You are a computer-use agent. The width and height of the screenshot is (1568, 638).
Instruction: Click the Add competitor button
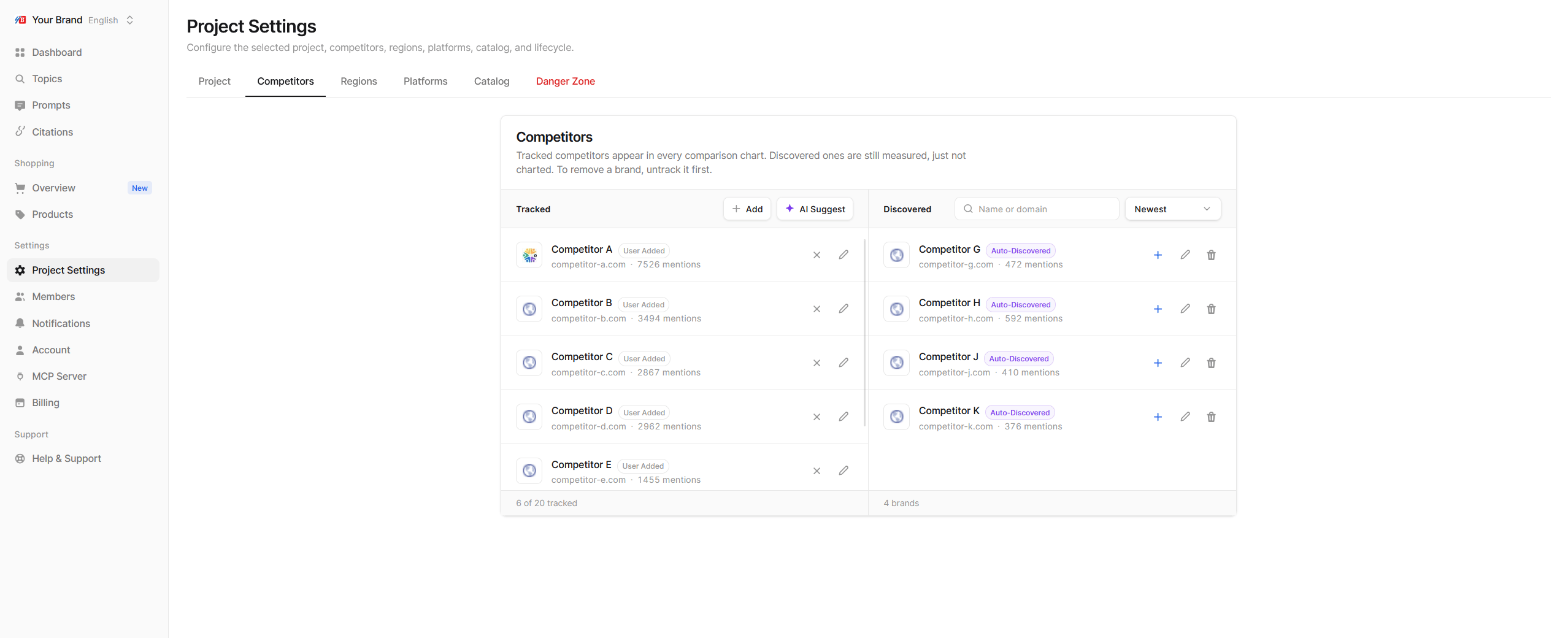click(747, 209)
